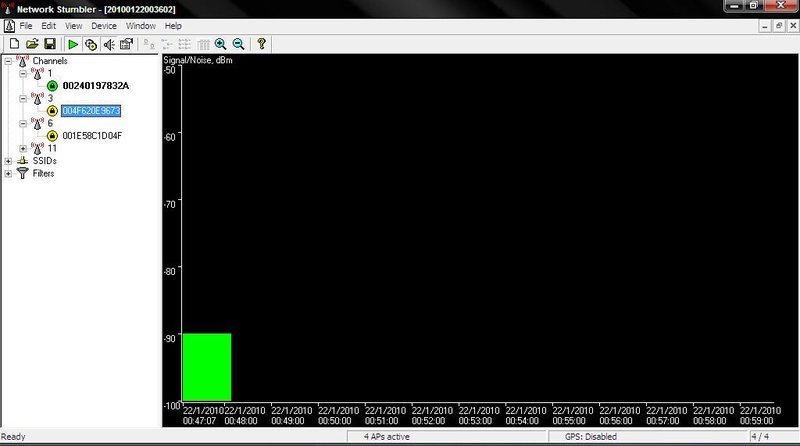Screen dimensions: 800x446
Task: Click the funnel icon beside Filters
Action: tap(23, 174)
